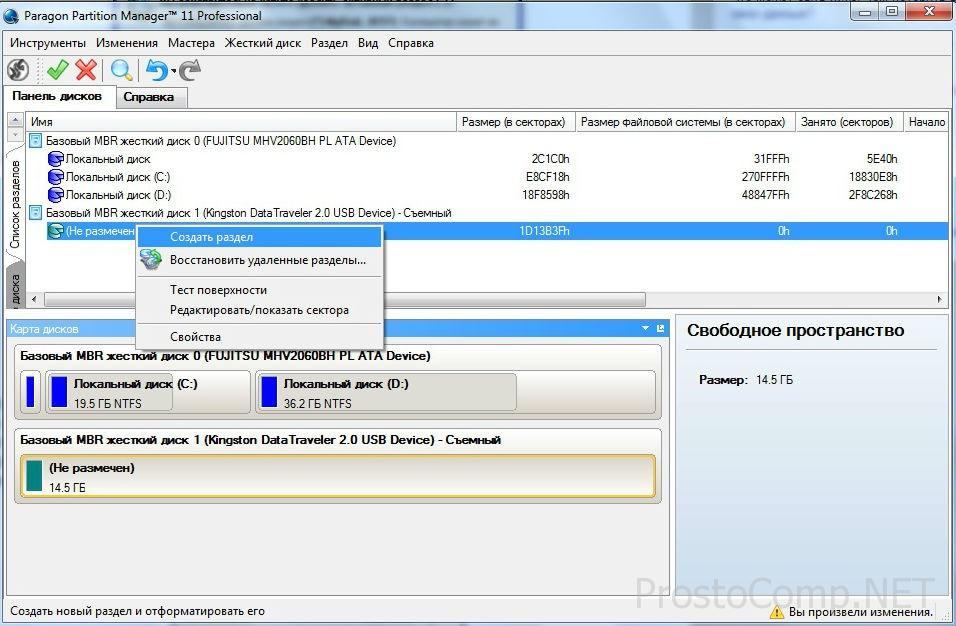Choose Свойства in context menu

[x=260, y=336]
